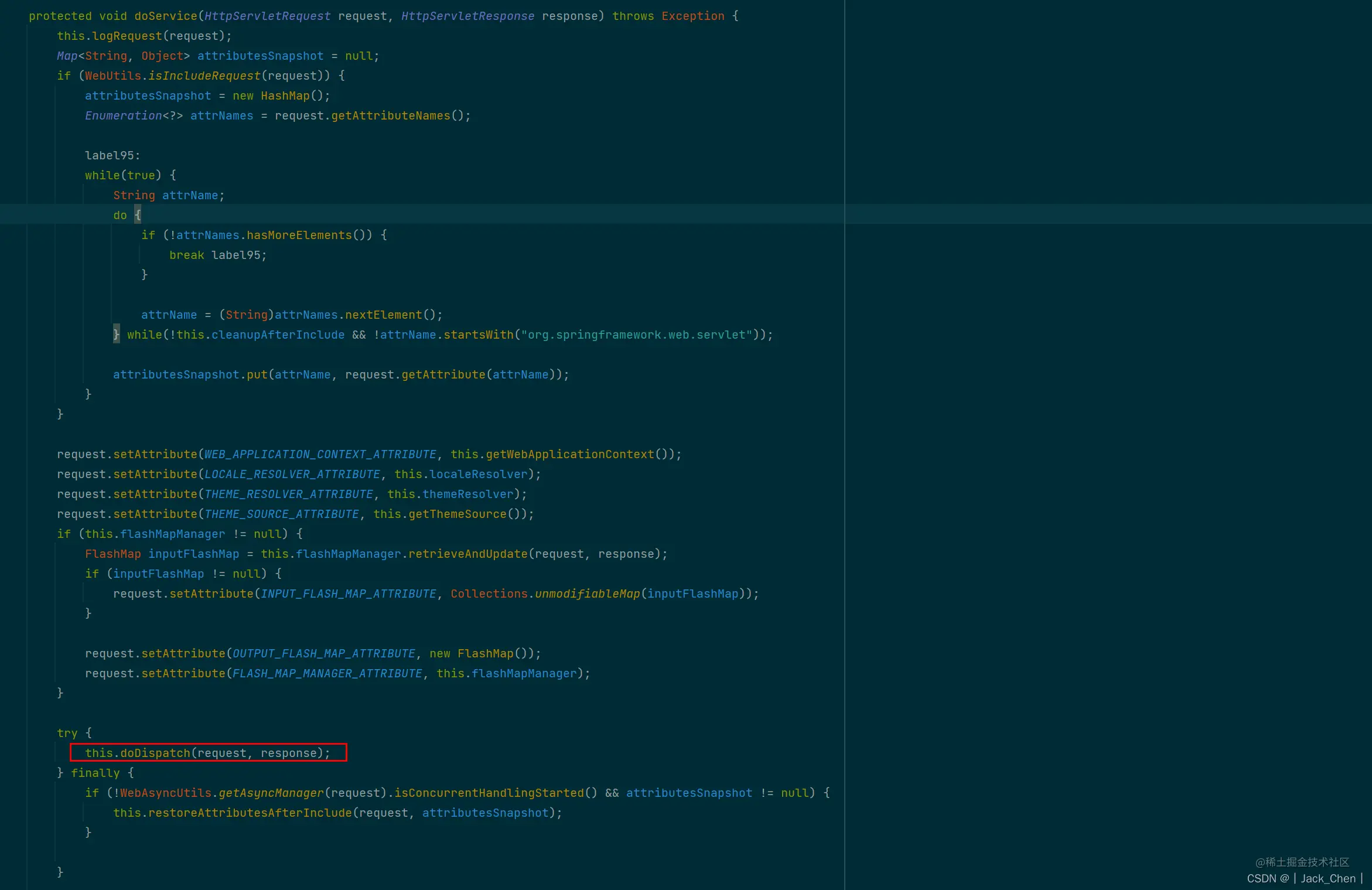Toggle the cleanupAfterInclude boolean field reference
The height and width of the screenshot is (890, 1372).
coord(279,334)
